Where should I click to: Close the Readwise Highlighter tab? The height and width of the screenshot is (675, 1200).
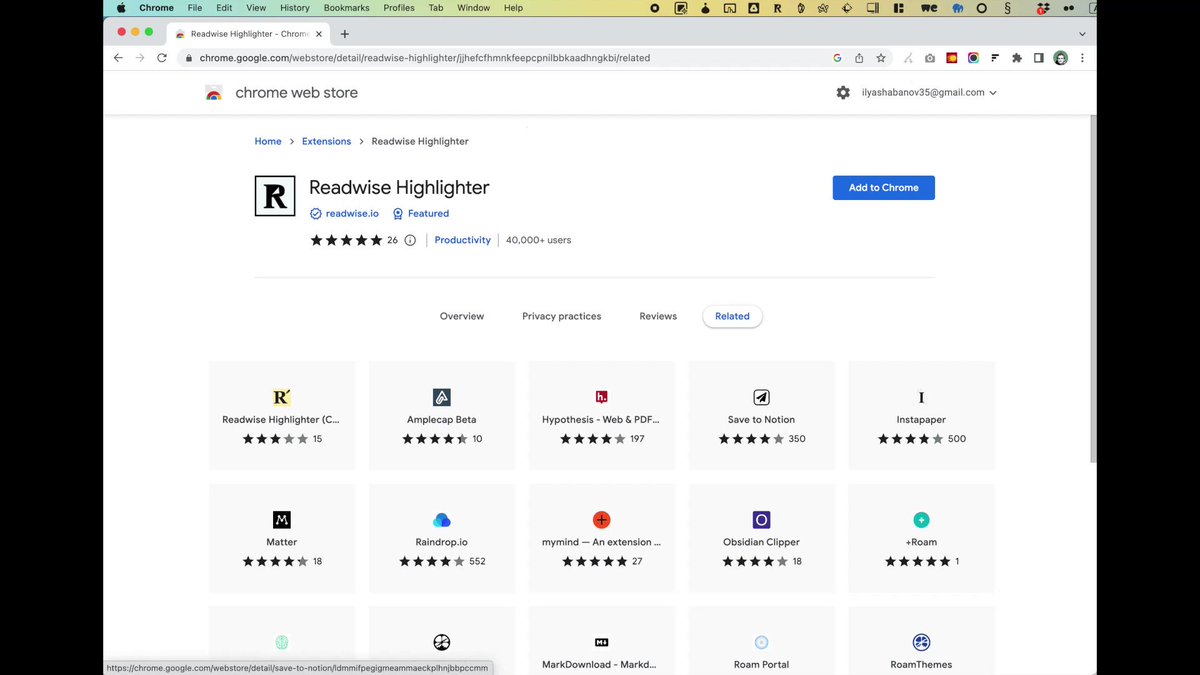click(319, 33)
